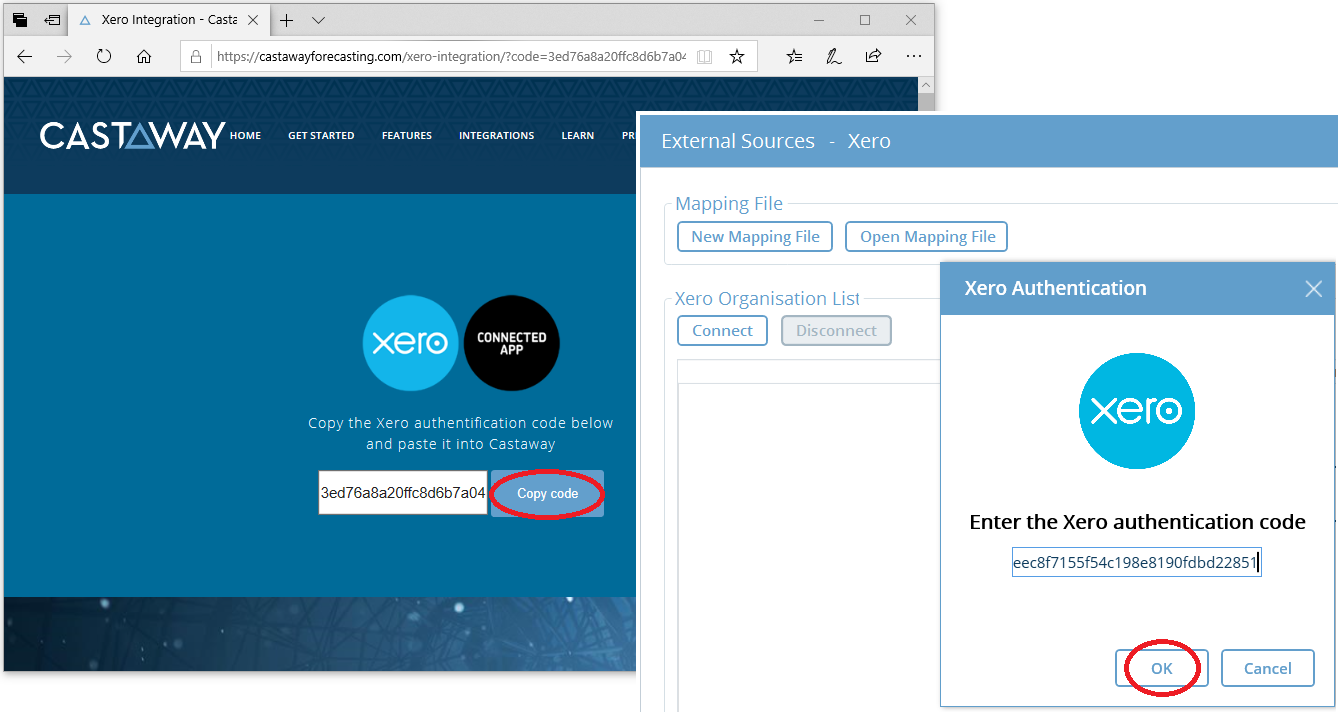The image size is (1341, 712).
Task: Click the Share icon in Edge toolbar
Action: (x=873, y=57)
